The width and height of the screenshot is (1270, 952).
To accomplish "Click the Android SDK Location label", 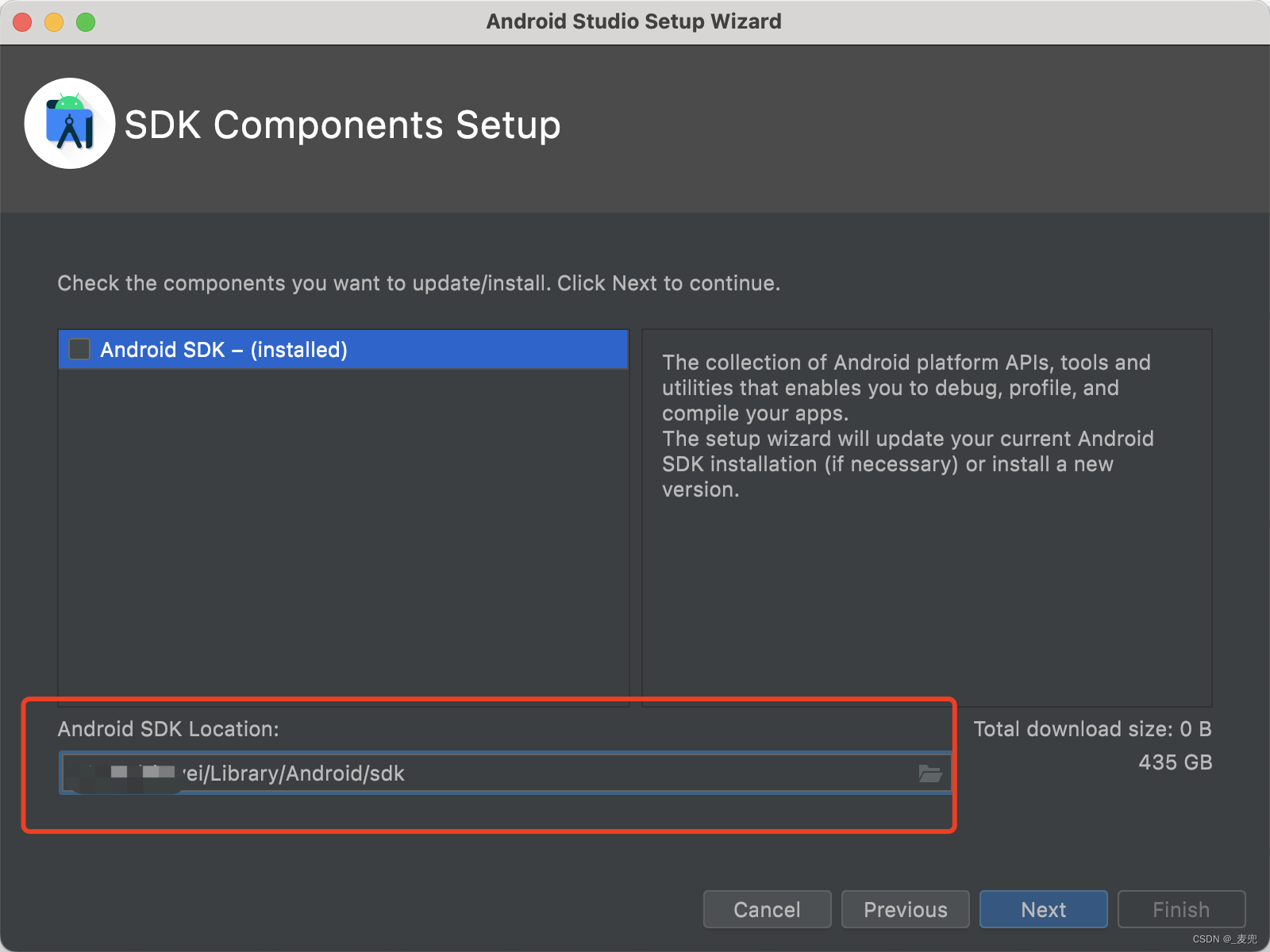I will [x=168, y=729].
